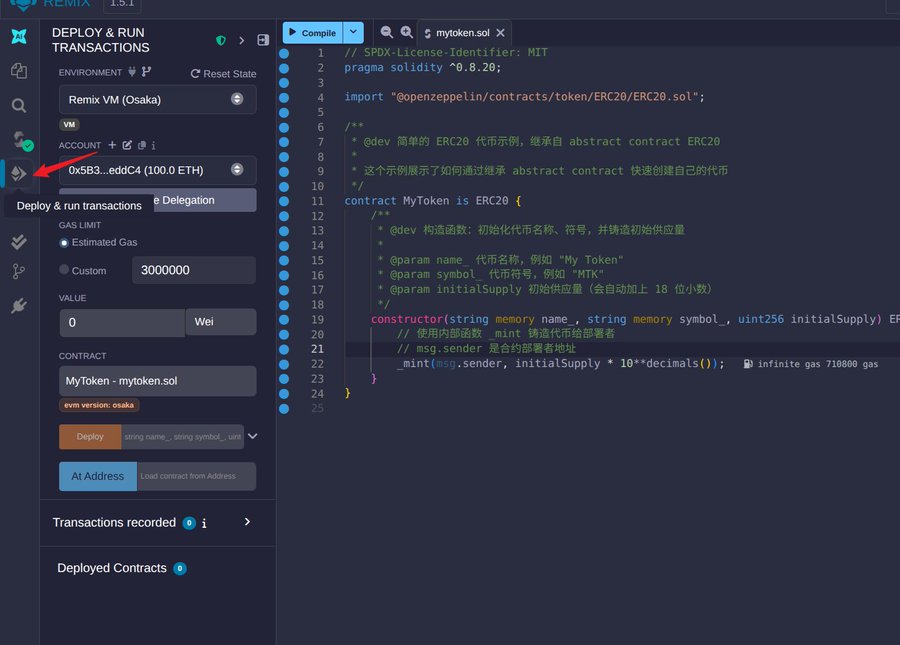
Task: Focus the Load contract from Address field
Action: click(x=196, y=476)
